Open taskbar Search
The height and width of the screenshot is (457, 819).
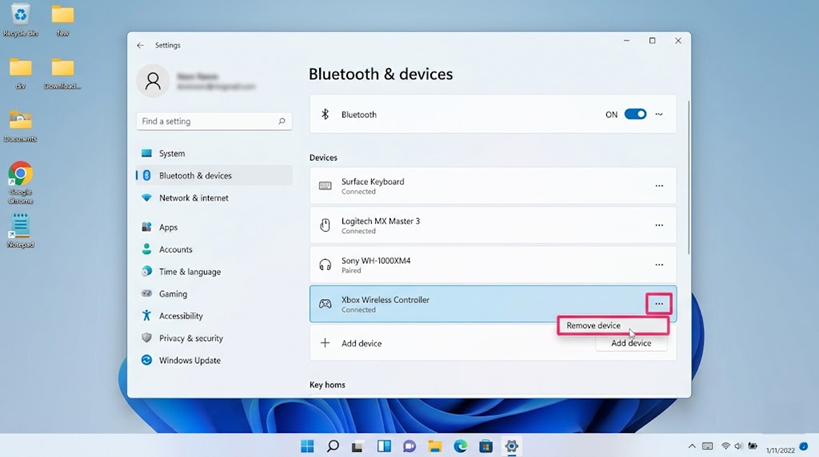tap(333, 446)
